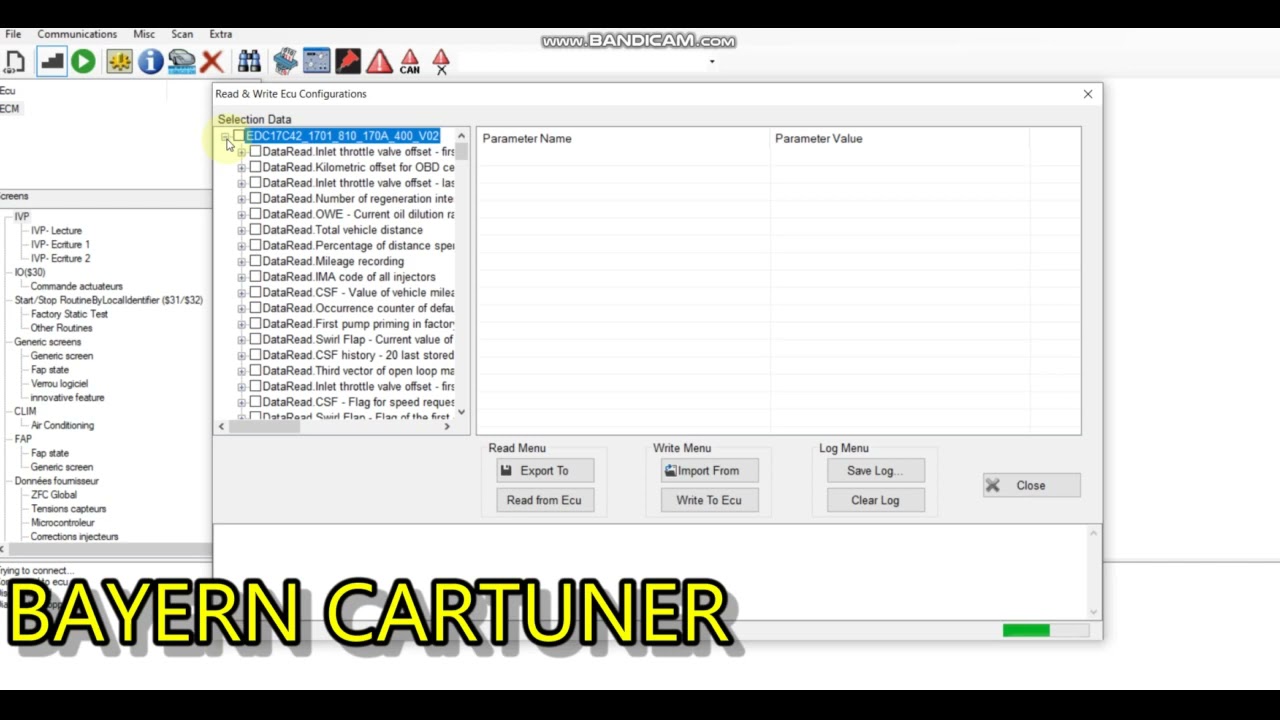1280x720 pixels.
Task: Click the blue information icon
Action: click(151, 62)
